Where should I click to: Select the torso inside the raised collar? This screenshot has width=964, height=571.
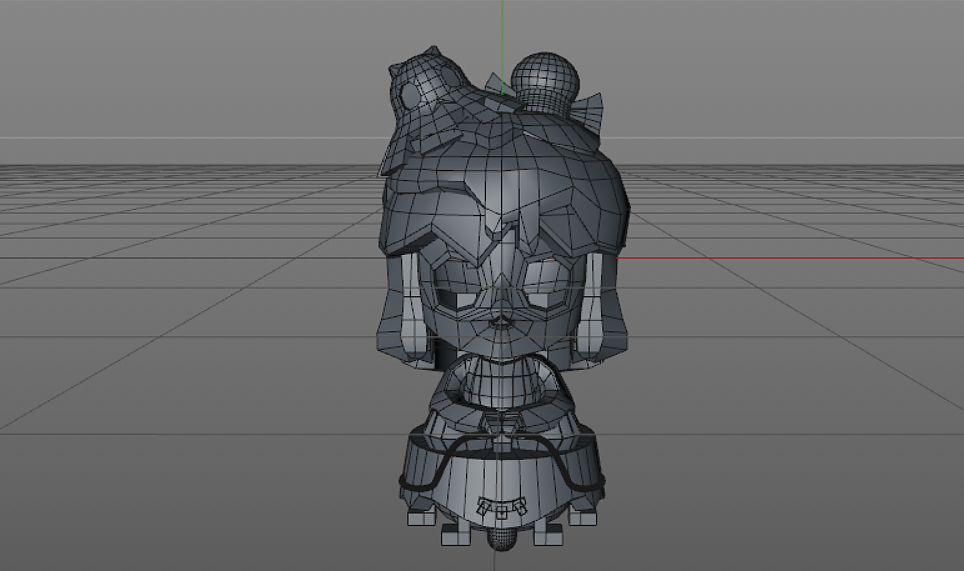[x=501, y=382]
